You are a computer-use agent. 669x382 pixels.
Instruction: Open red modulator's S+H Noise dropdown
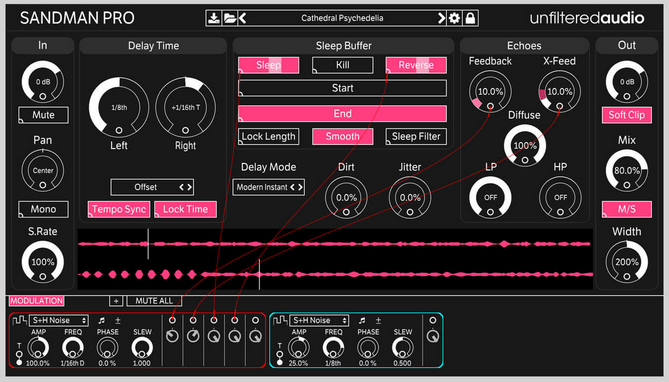tap(58, 320)
